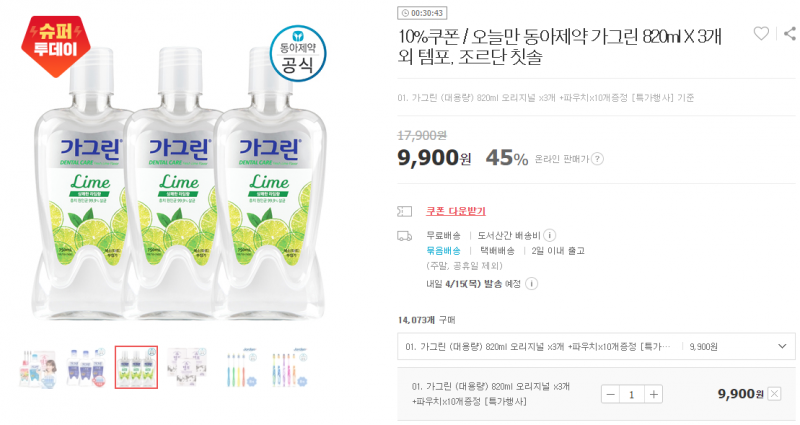Select the first product thumbnail with model
The width and height of the screenshot is (800, 425).
tap(38, 368)
